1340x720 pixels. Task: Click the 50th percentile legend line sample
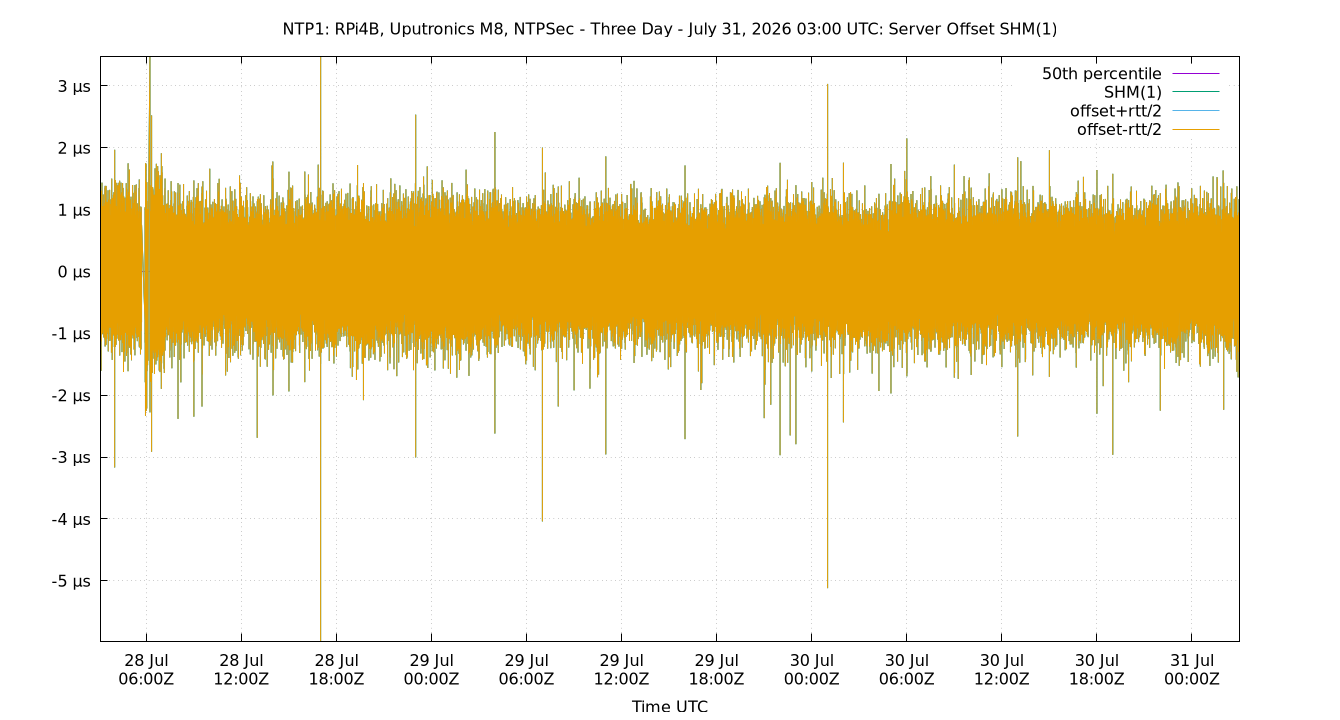[1195, 74]
